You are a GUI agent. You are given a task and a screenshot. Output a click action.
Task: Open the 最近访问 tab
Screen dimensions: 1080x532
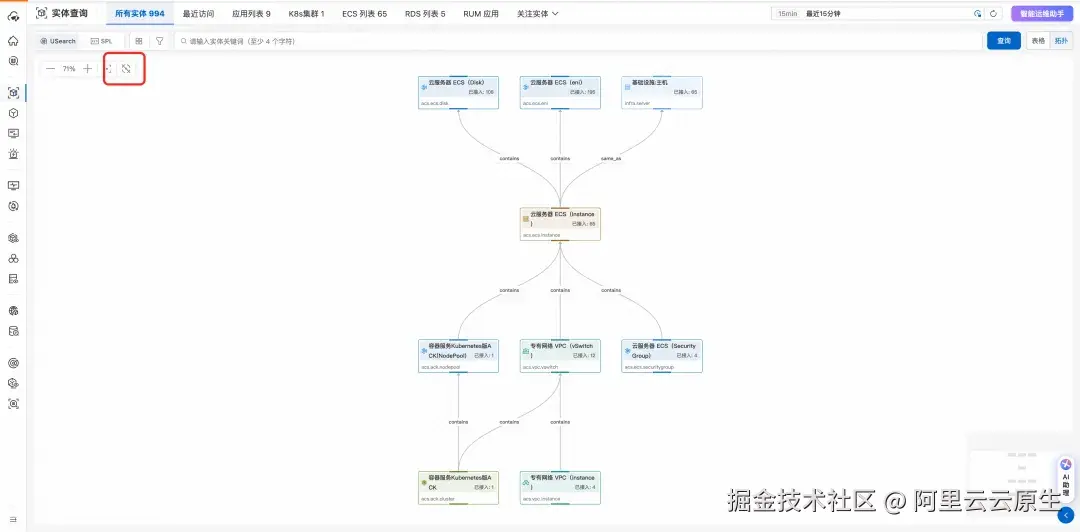pyautogui.click(x=198, y=13)
